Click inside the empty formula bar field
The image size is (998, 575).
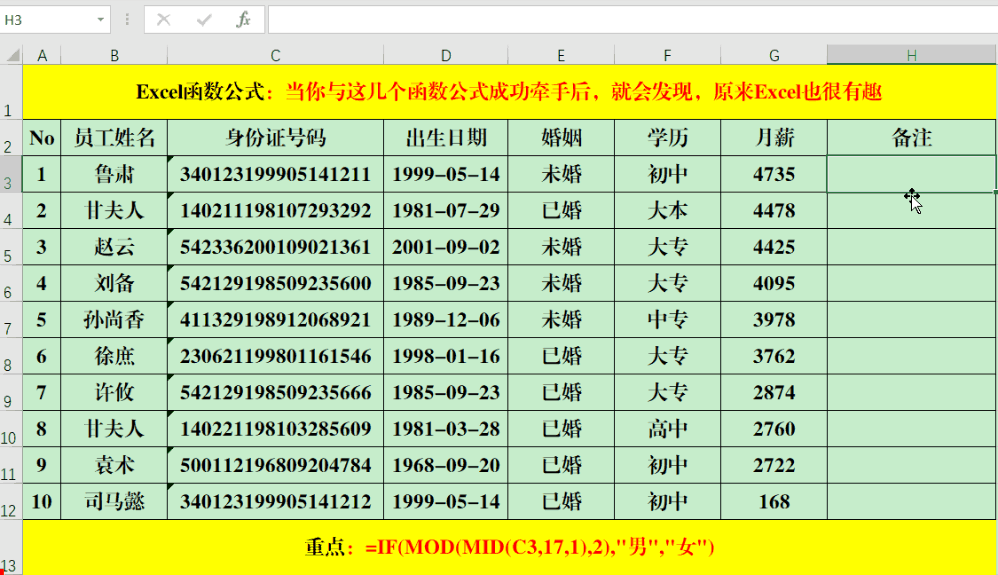pos(630,19)
